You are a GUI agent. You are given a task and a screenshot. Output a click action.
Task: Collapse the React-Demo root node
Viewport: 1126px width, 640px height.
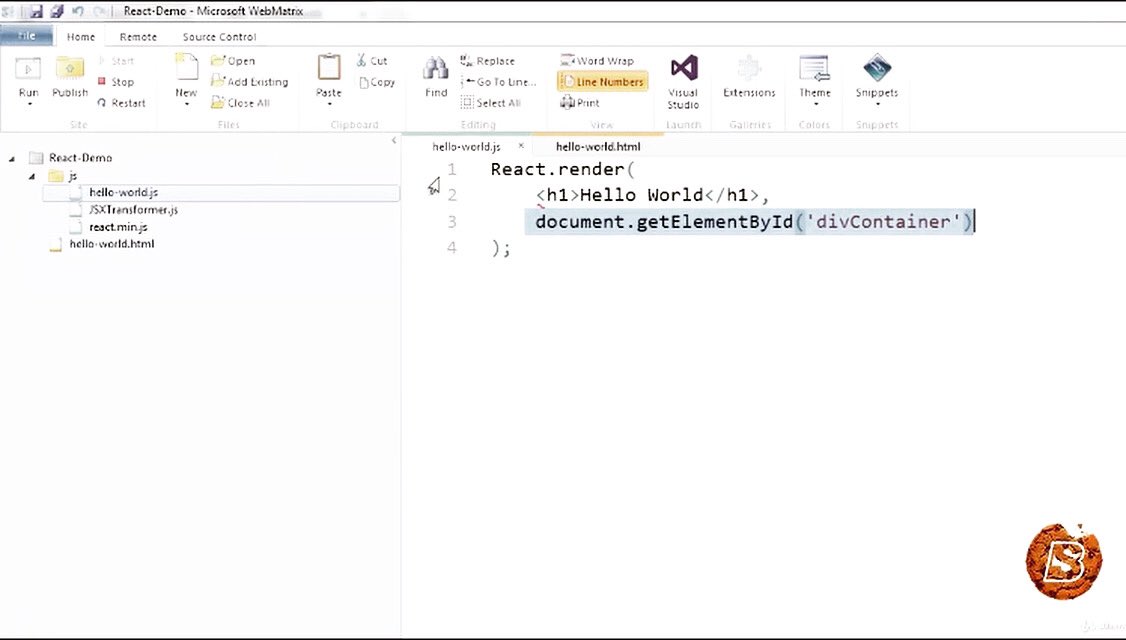click(11, 159)
